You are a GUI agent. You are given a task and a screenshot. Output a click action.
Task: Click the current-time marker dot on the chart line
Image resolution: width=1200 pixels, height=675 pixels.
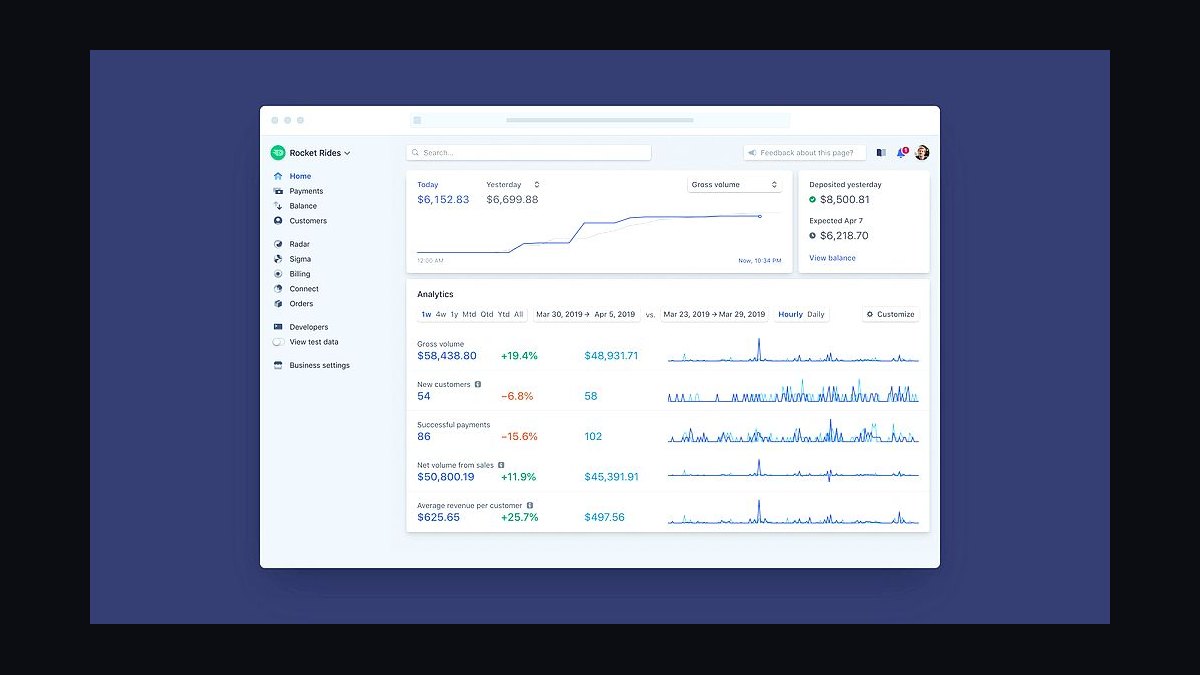pos(759,216)
